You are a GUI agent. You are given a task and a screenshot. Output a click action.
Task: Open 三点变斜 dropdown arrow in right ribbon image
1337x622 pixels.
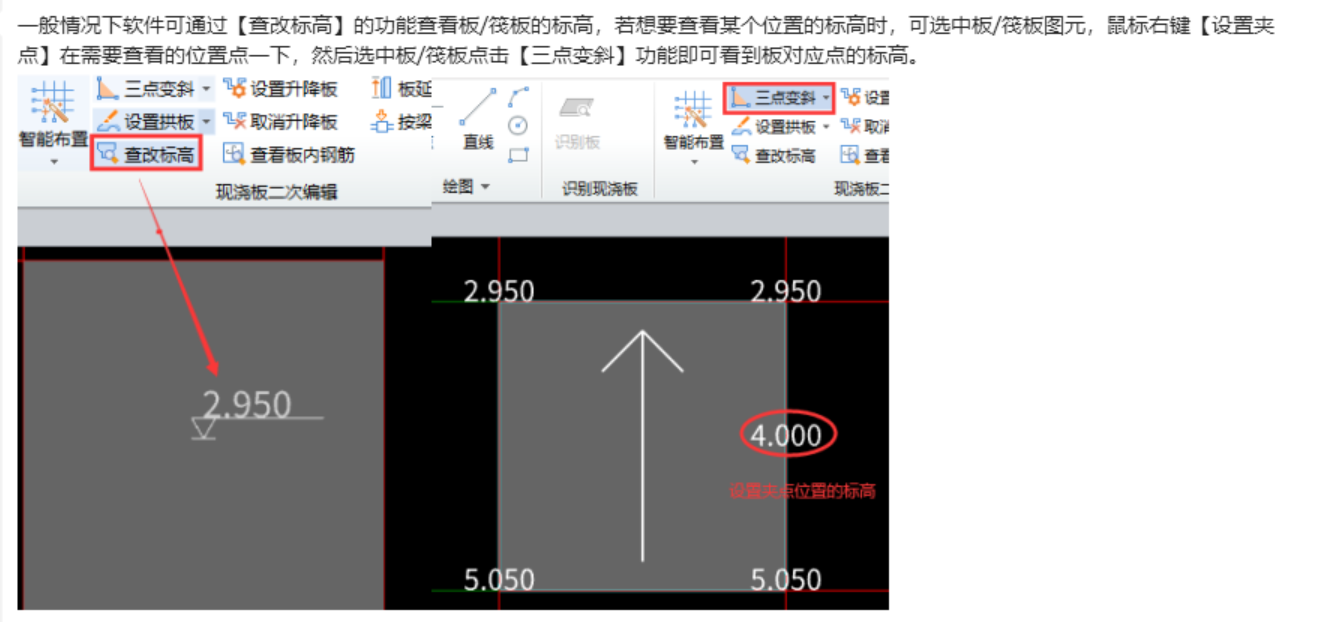826,98
